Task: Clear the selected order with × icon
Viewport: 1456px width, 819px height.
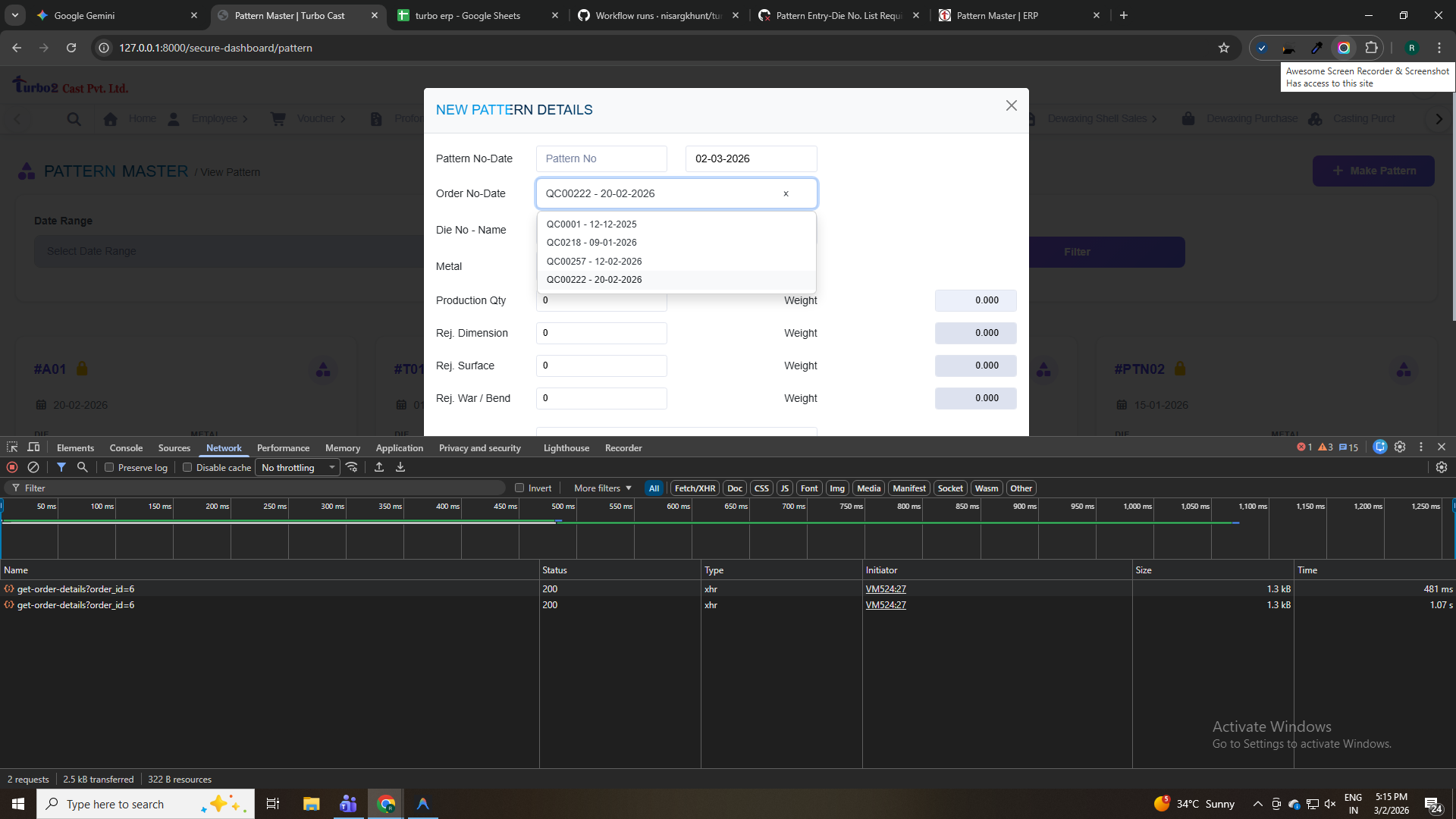Action: (786, 194)
